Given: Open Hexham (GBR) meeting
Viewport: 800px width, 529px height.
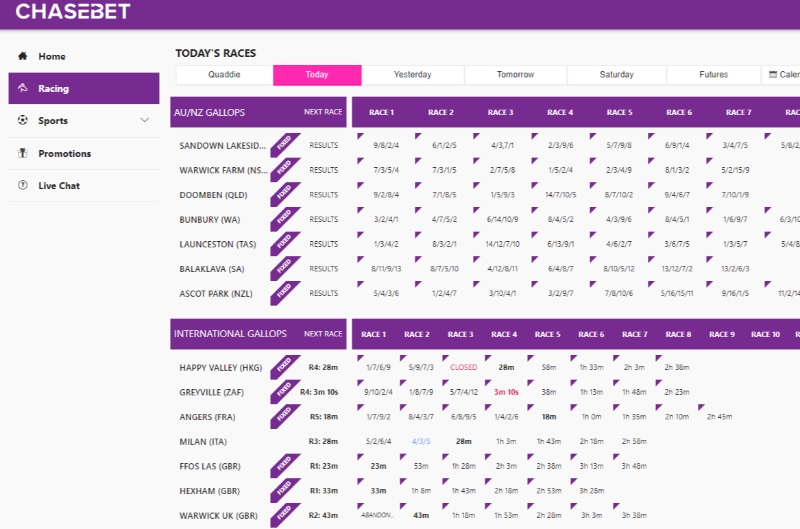Looking at the screenshot, I should pyautogui.click(x=210, y=491).
